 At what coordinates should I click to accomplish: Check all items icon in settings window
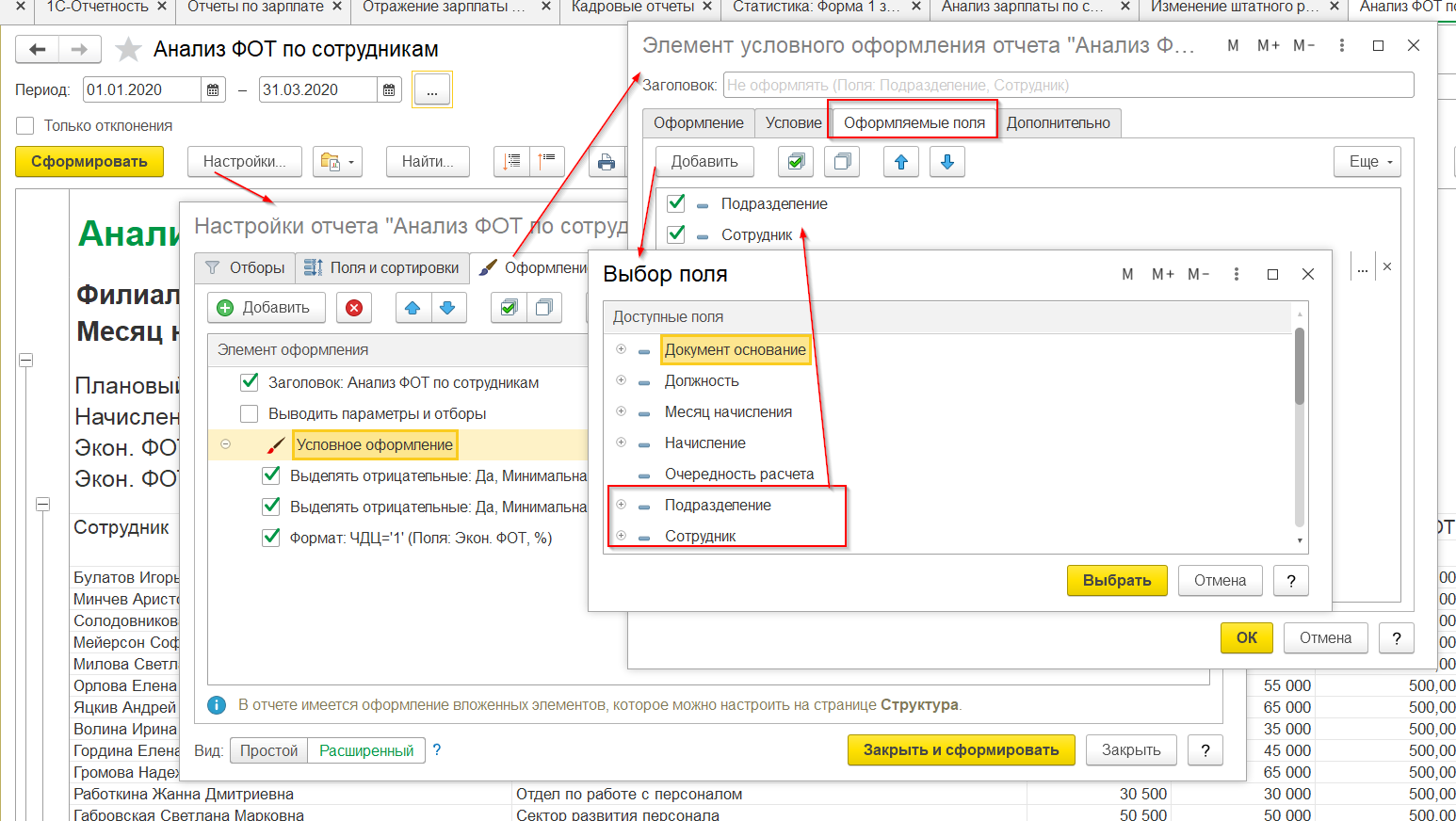tap(509, 307)
